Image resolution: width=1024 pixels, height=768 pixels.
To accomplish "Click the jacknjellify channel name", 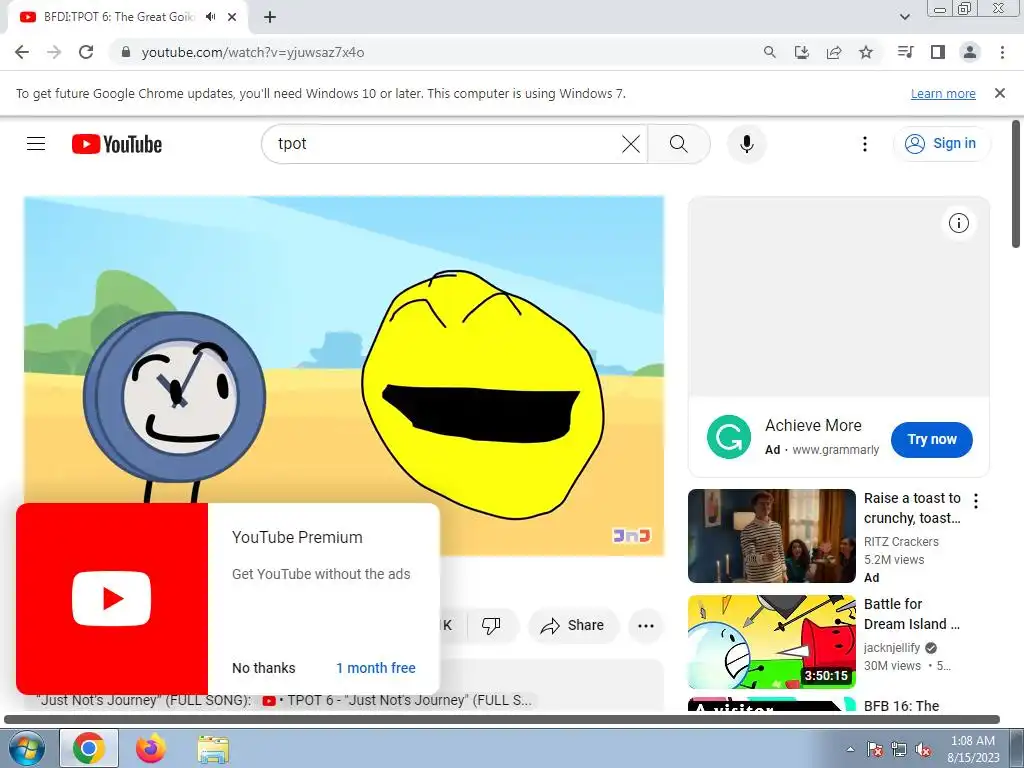I will pos(892,648).
